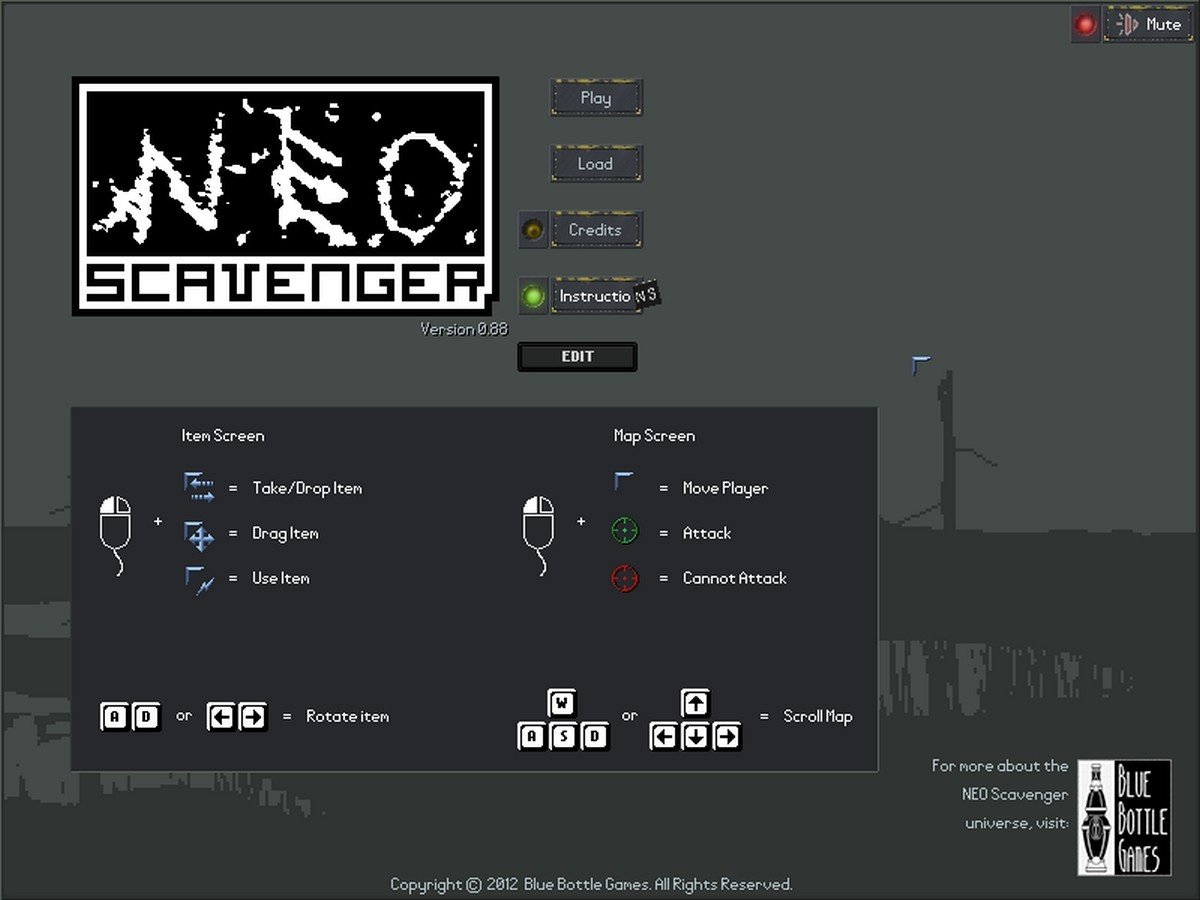
Task: Open the Instructions panel
Action: [x=596, y=296]
